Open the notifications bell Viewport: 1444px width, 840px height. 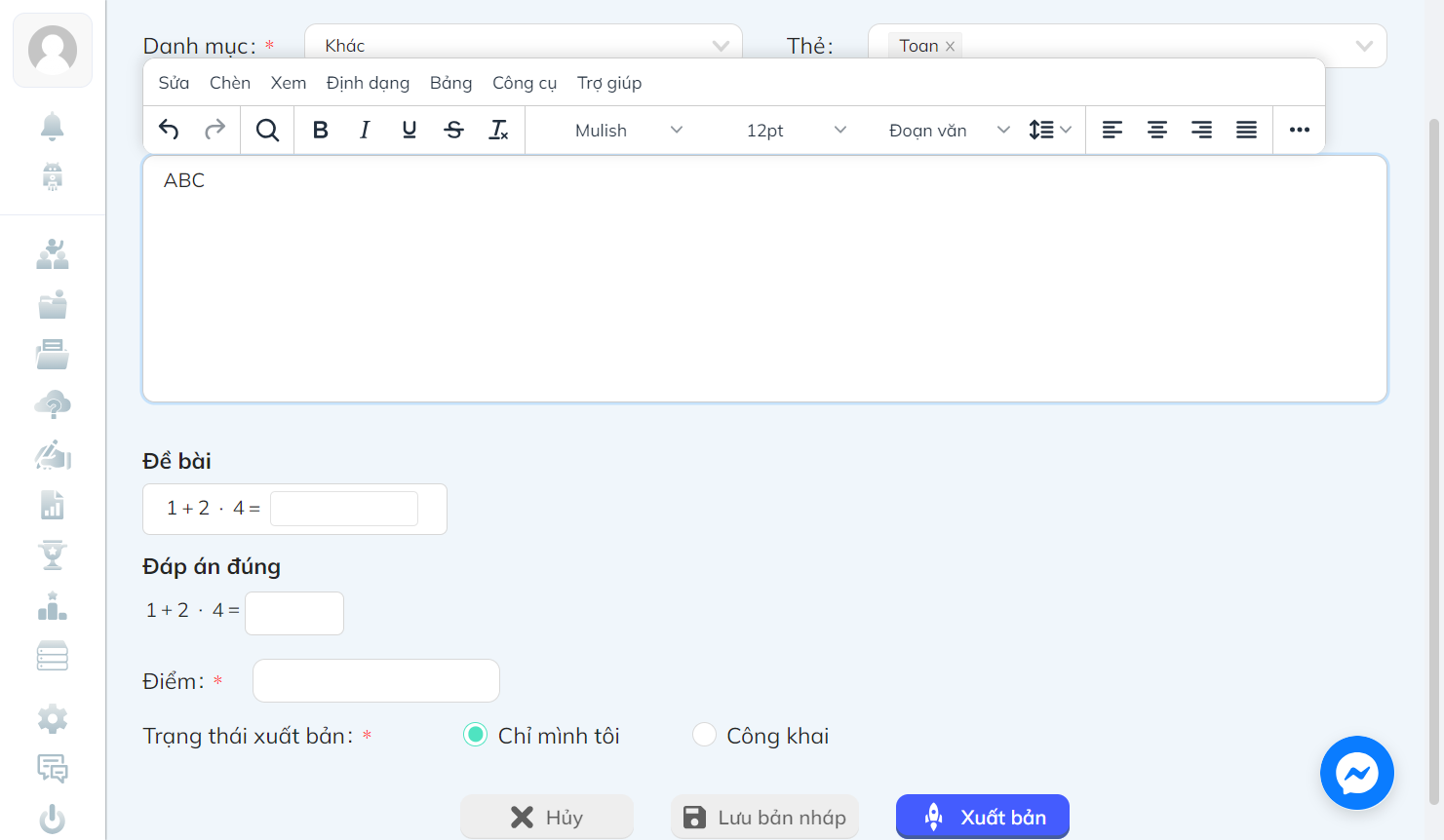[x=53, y=126]
